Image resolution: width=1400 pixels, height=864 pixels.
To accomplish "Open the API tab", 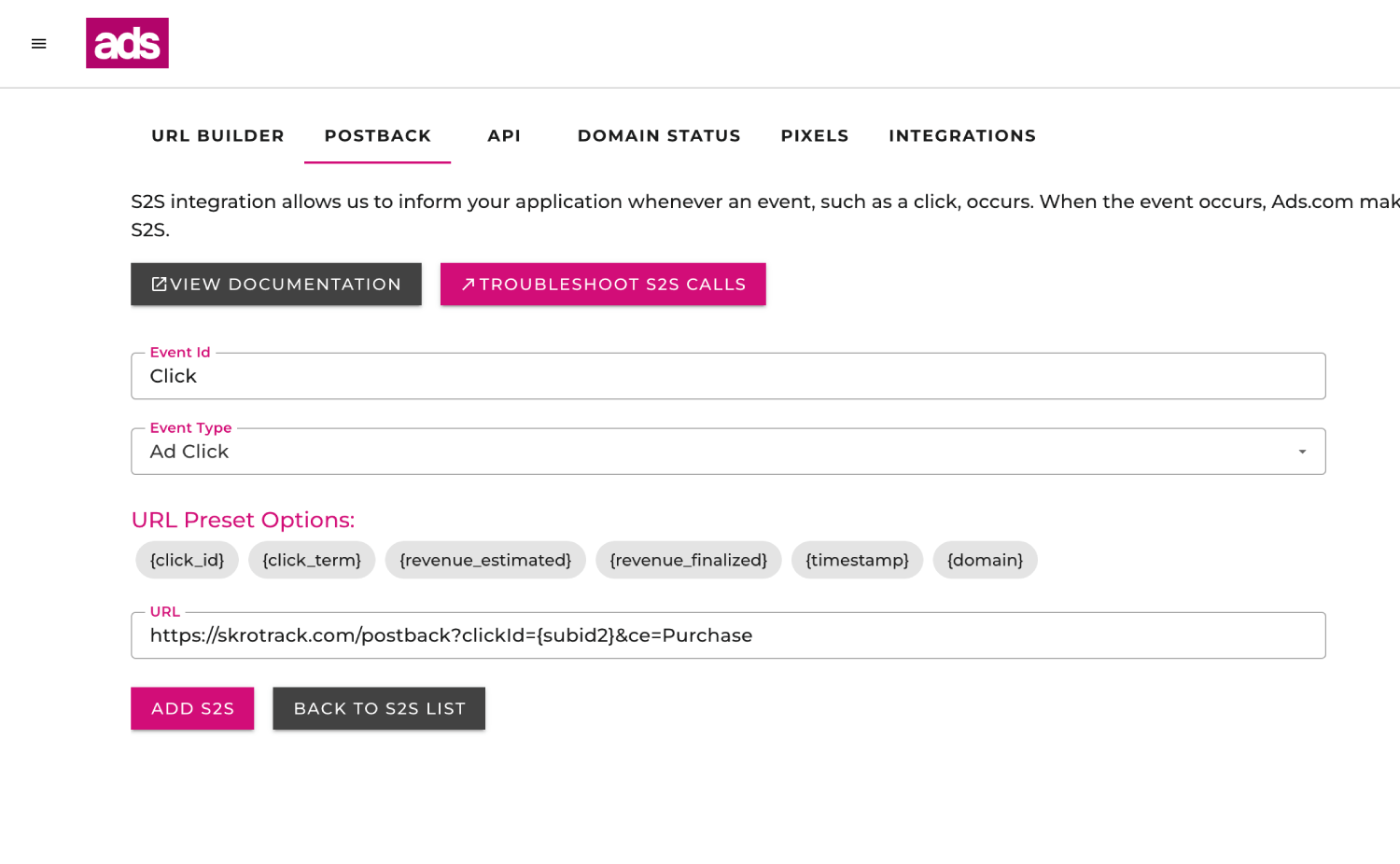I will coord(504,136).
